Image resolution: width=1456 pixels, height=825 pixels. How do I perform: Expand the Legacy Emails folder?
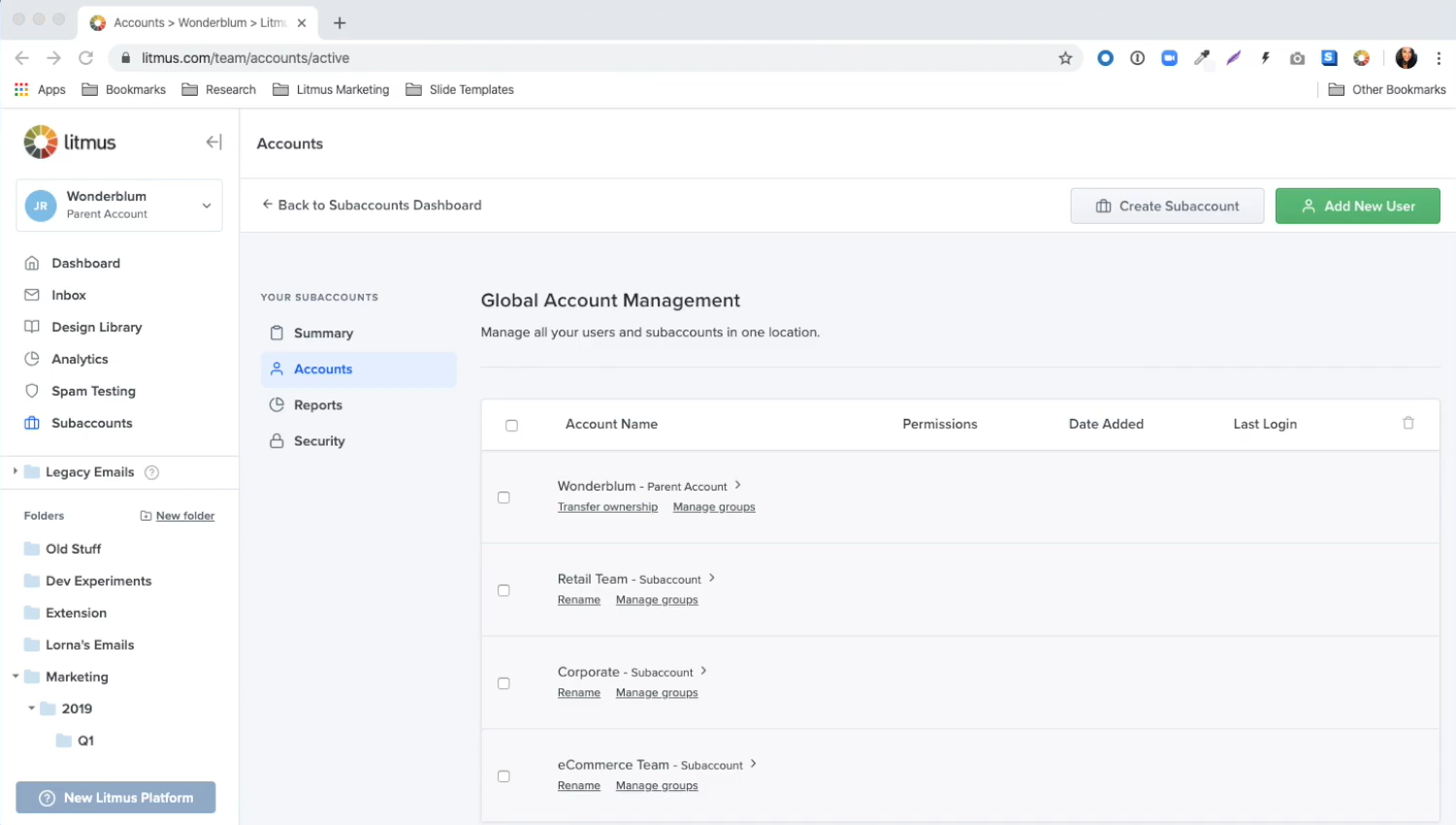point(15,472)
